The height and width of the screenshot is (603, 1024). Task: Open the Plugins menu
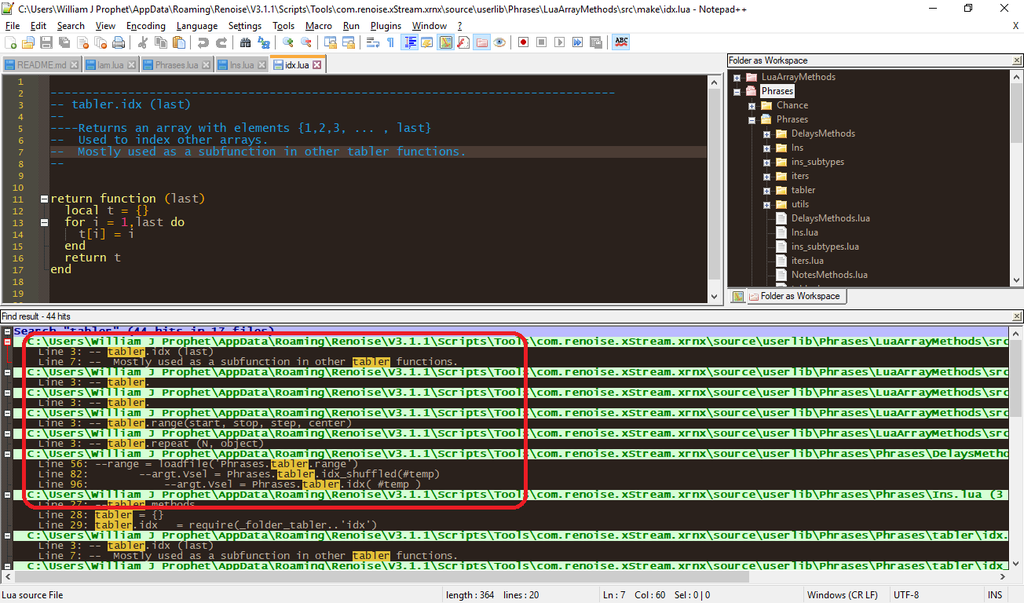(x=385, y=26)
